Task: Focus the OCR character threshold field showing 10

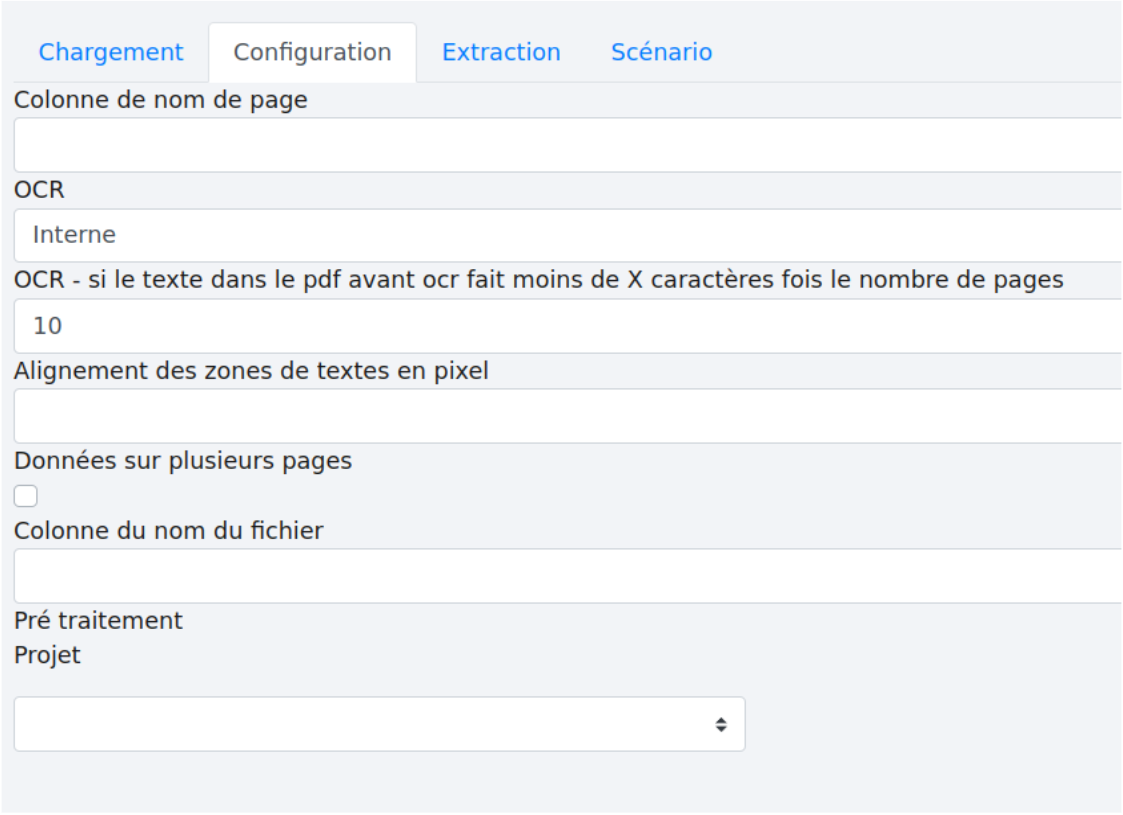Action: point(566,326)
